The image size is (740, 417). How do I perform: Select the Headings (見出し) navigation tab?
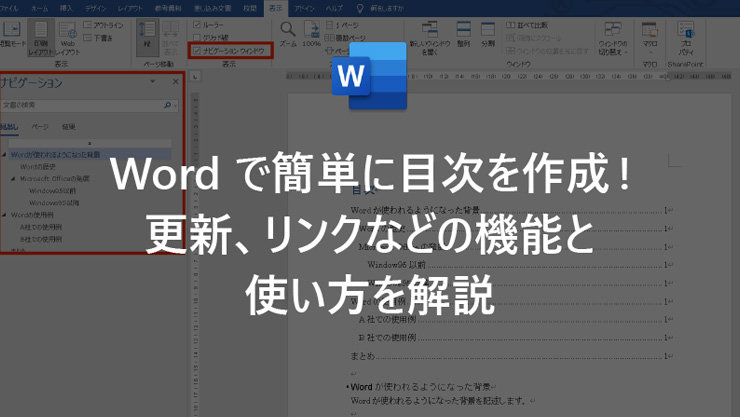coord(9,126)
